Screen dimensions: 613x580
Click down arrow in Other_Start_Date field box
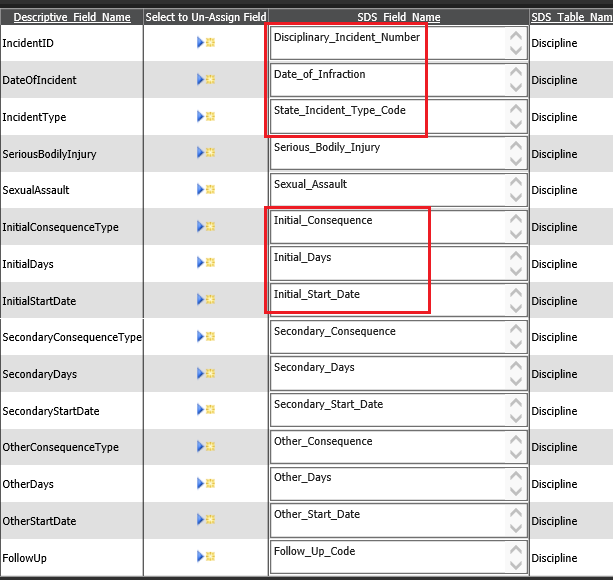[516, 530]
